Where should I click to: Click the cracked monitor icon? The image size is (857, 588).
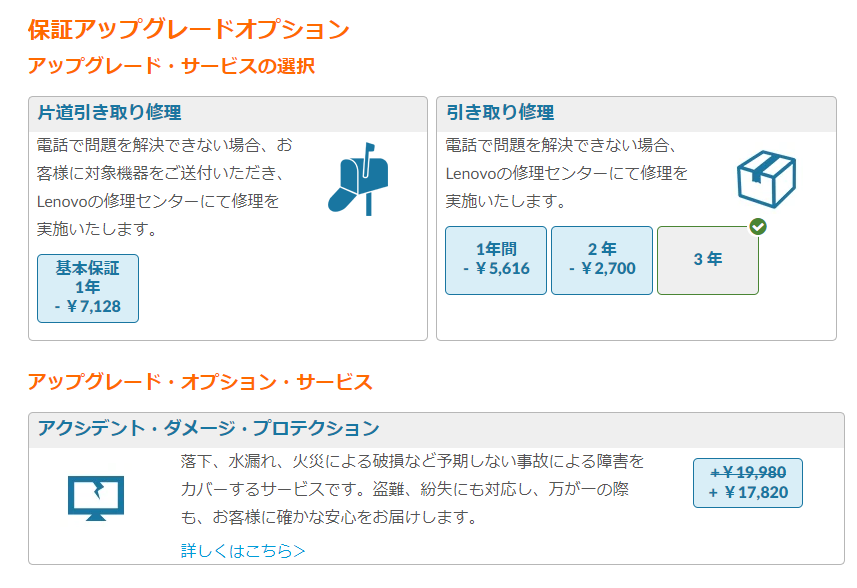(x=96, y=498)
